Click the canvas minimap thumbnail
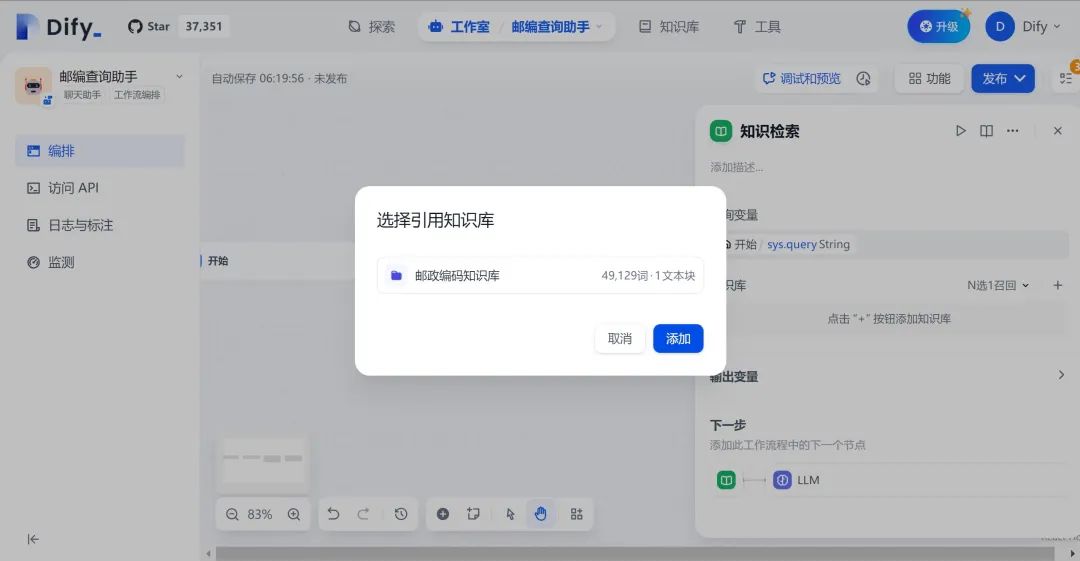The height and width of the screenshot is (561, 1080). (262, 462)
